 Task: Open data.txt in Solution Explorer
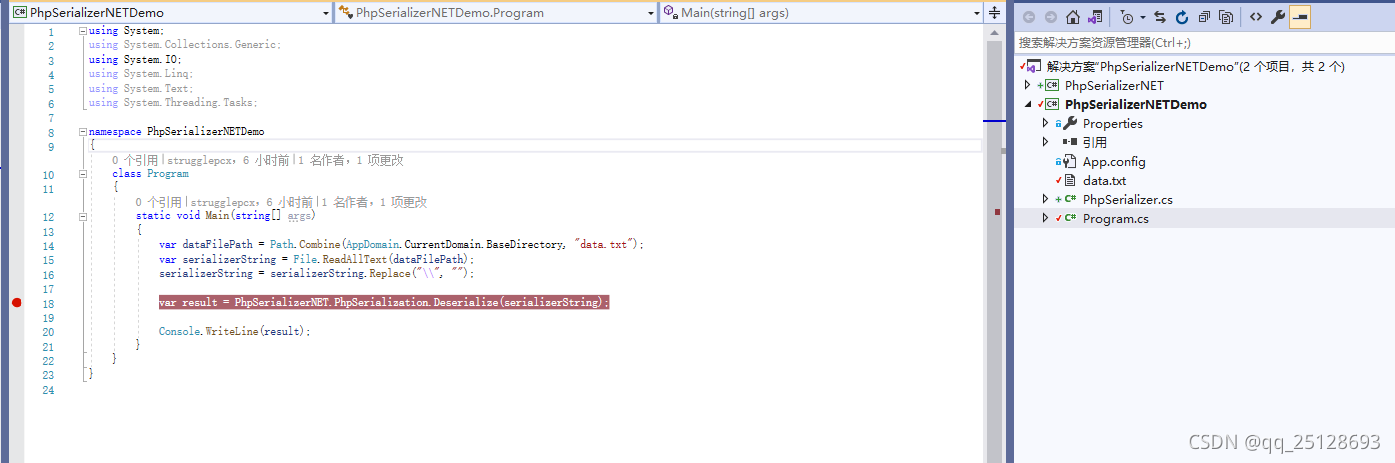1104,180
